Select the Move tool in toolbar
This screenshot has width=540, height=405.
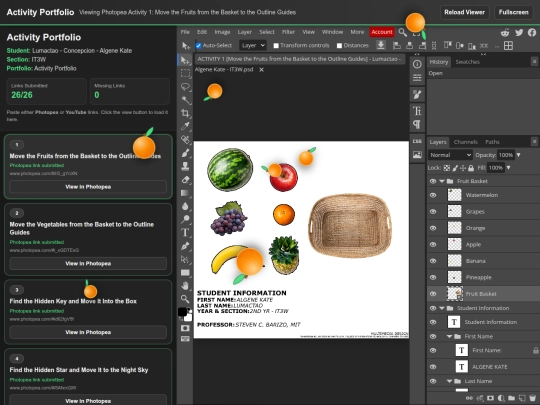(x=185, y=60)
